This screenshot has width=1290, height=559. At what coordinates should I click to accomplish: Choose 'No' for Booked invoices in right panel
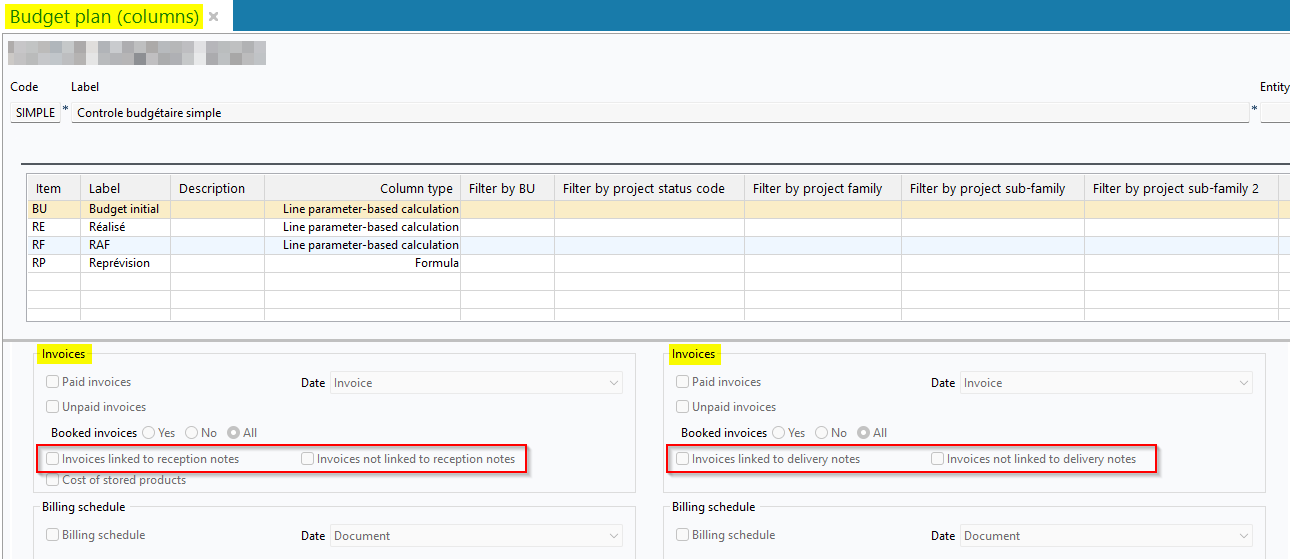tap(822, 433)
